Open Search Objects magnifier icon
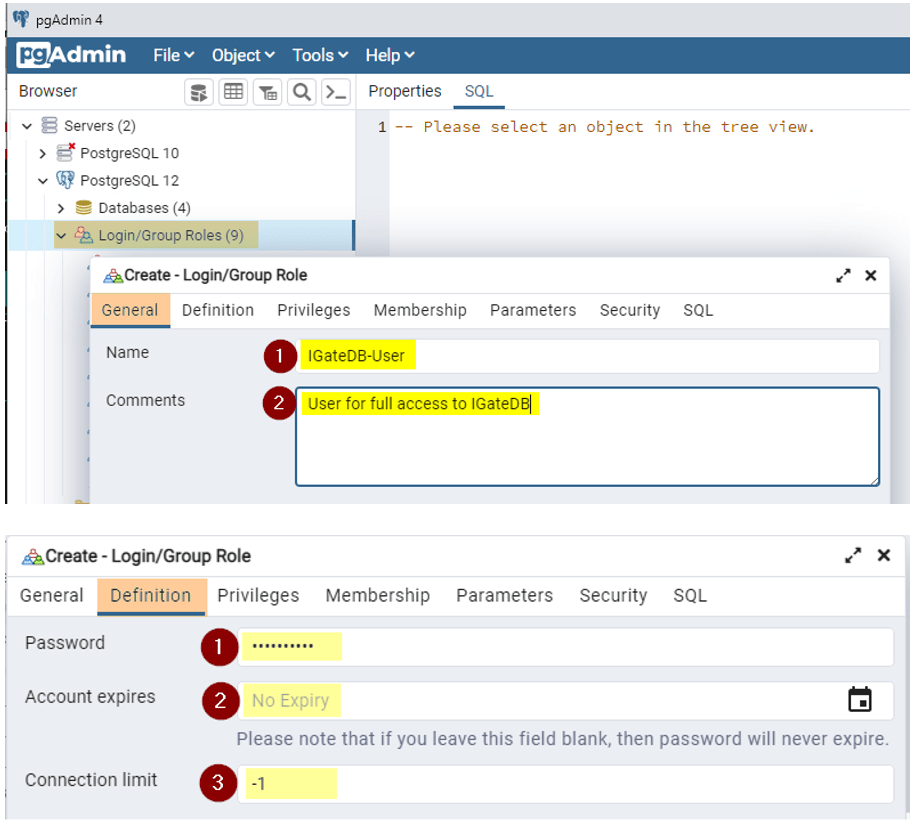 (x=302, y=92)
